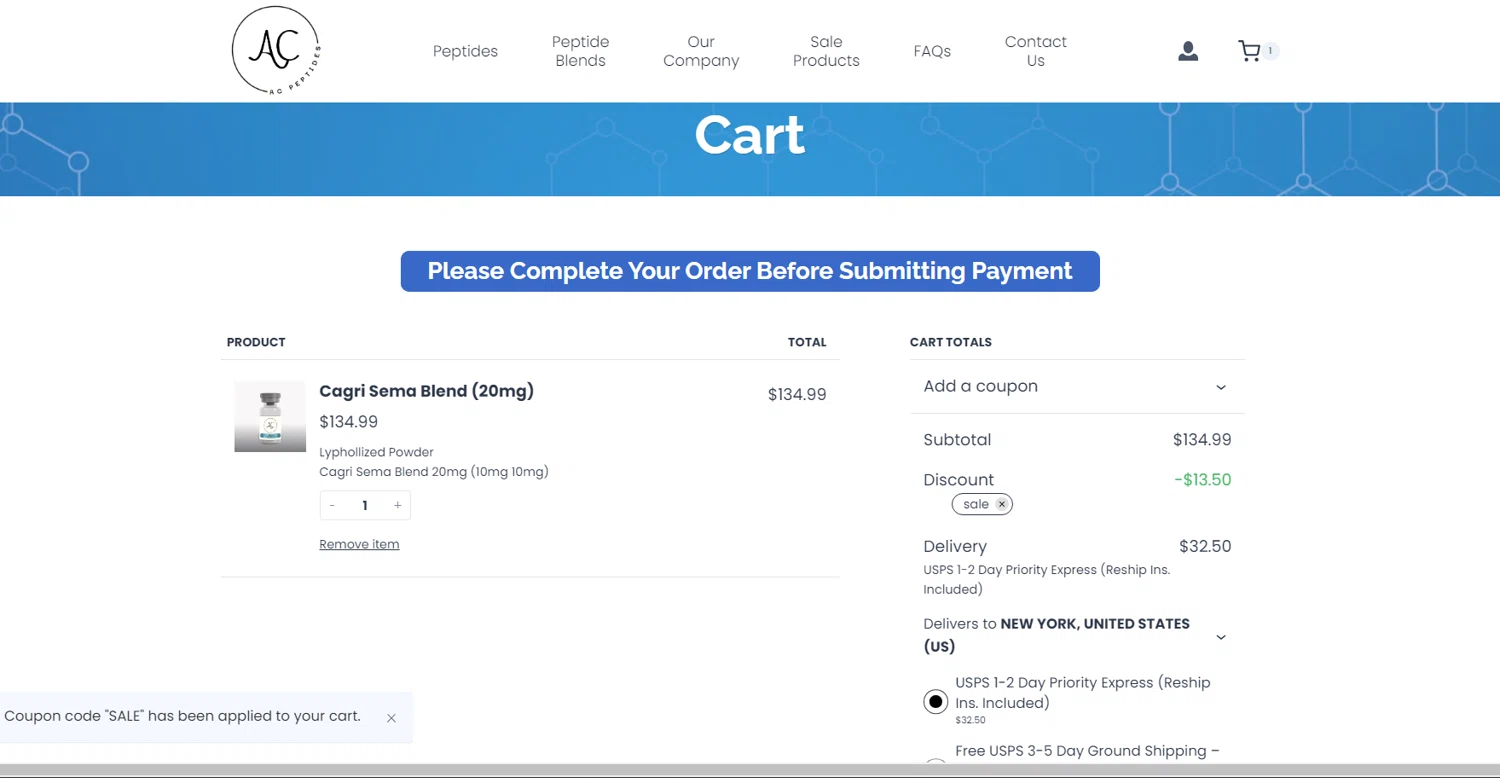Click the quantity input field
The width and height of the screenshot is (1500, 778).
coord(365,505)
